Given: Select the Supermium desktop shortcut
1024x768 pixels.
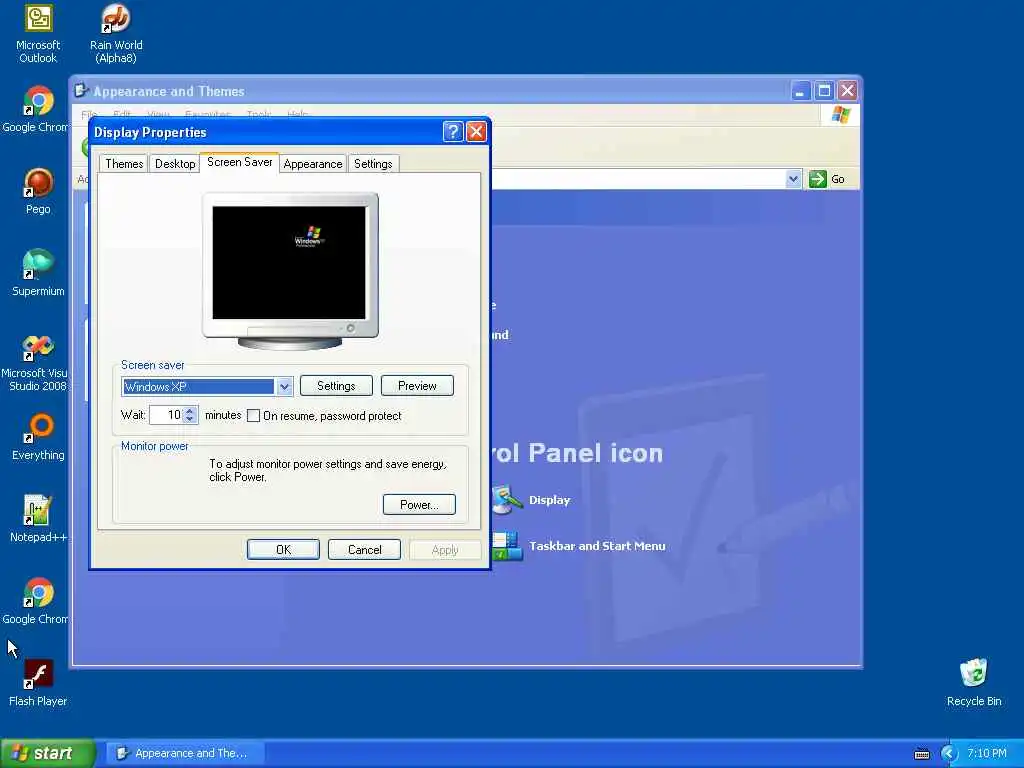Looking at the screenshot, I should tap(38, 273).
